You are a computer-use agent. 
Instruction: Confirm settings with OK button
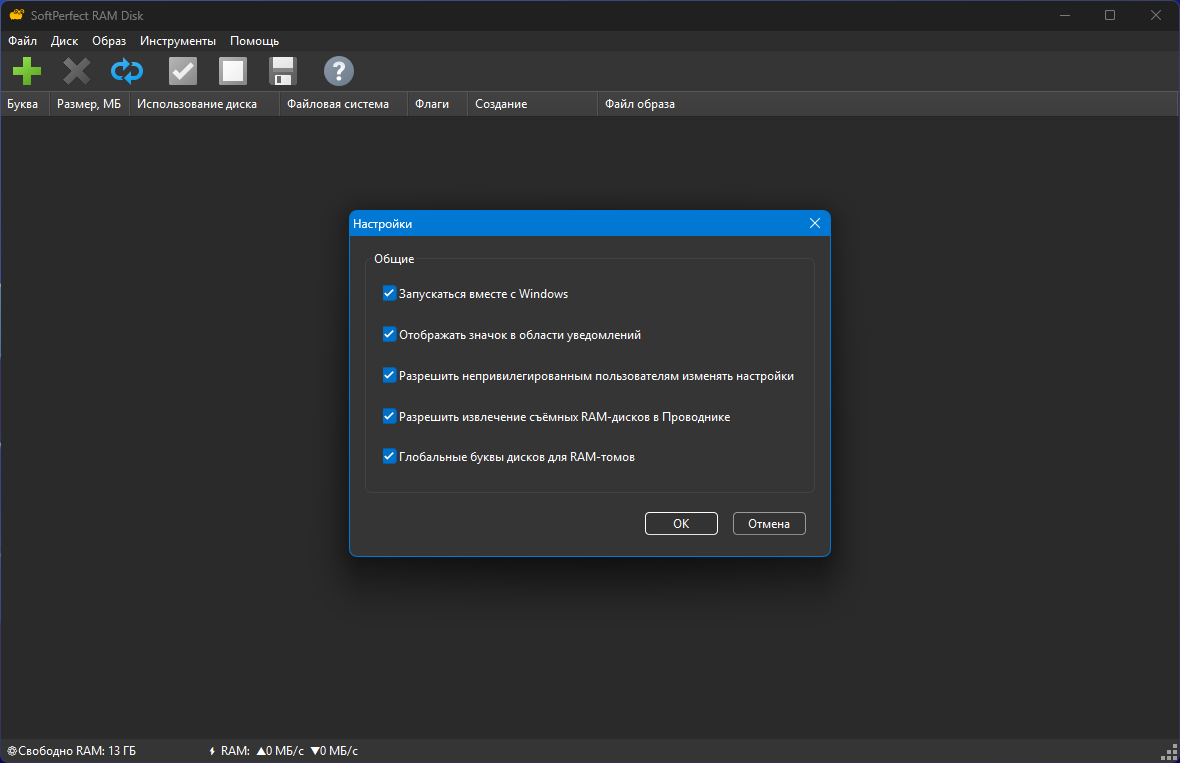tap(681, 524)
